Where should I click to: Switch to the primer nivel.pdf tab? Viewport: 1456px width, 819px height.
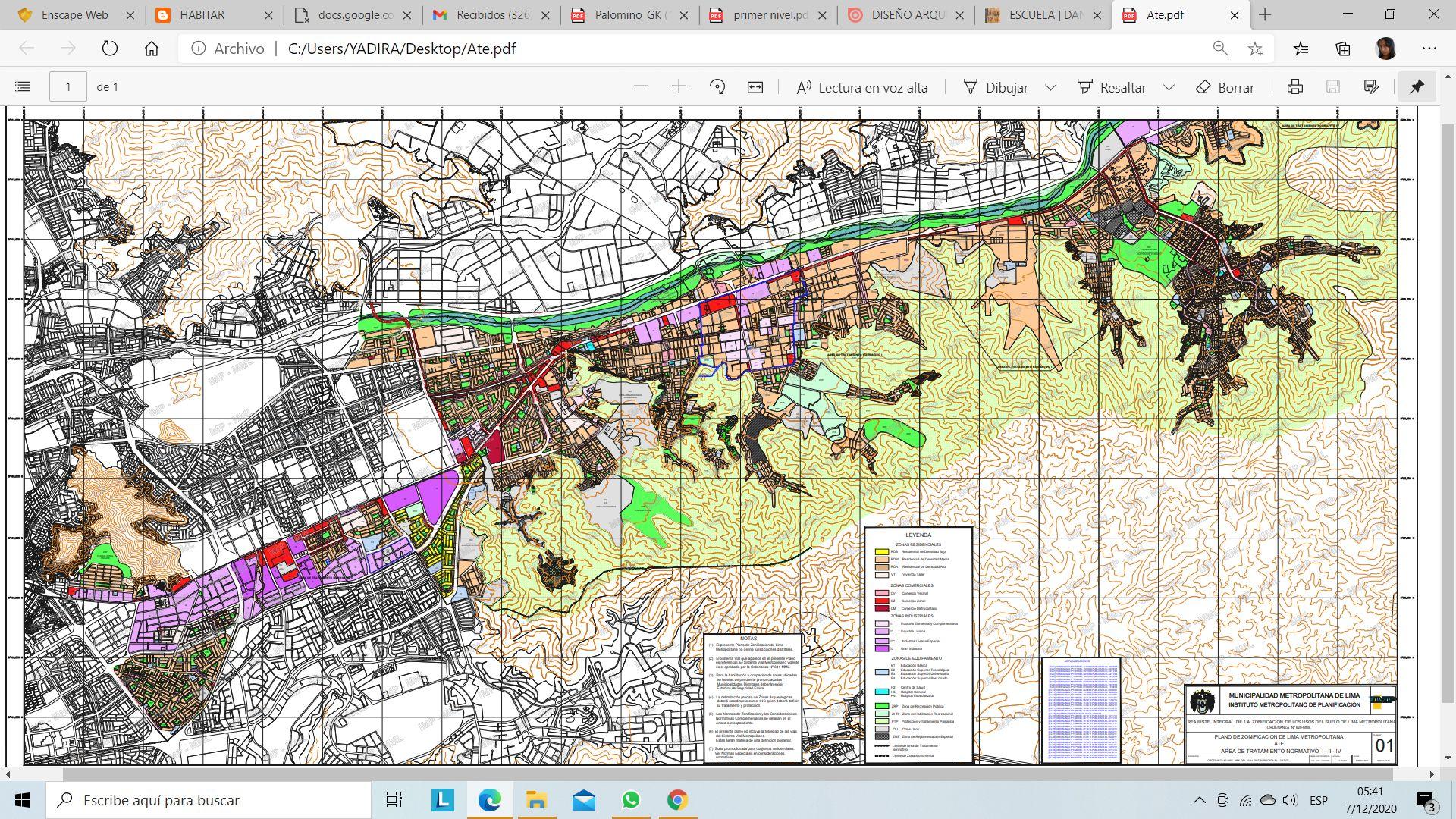click(769, 14)
